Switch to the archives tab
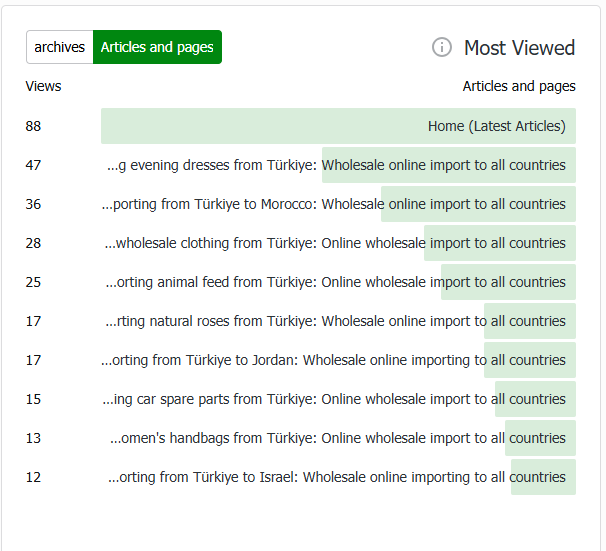Screen dimensions: 606x551 (60, 47)
